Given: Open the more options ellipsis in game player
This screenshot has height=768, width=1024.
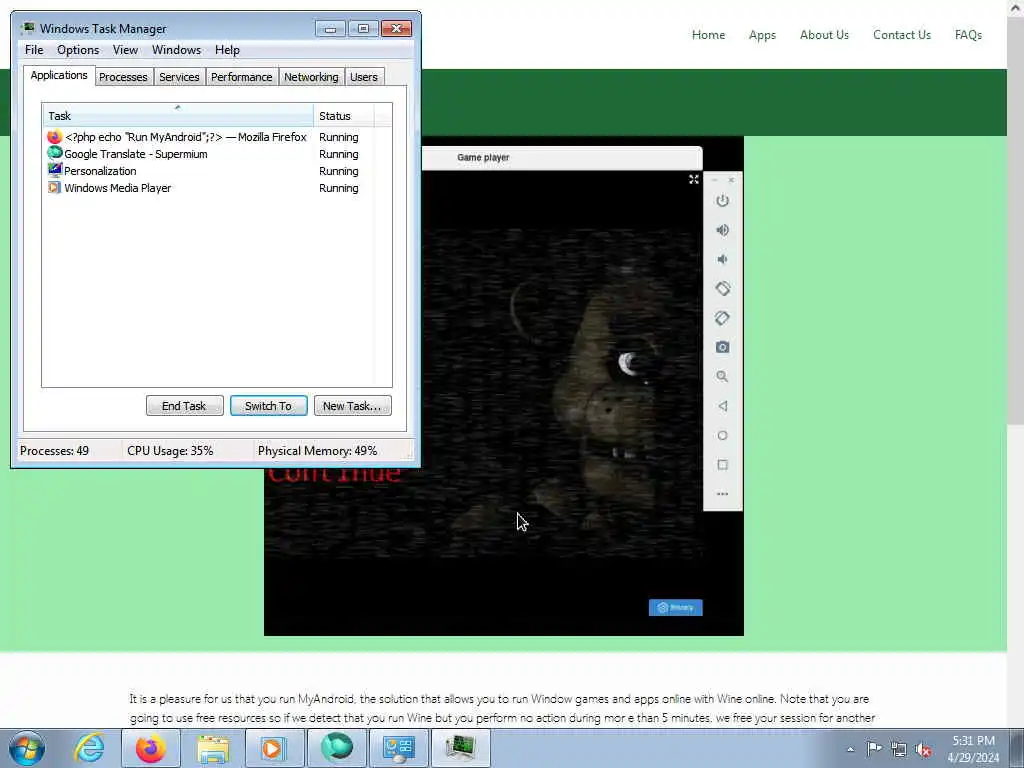Looking at the screenshot, I should [x=722, y=494].
